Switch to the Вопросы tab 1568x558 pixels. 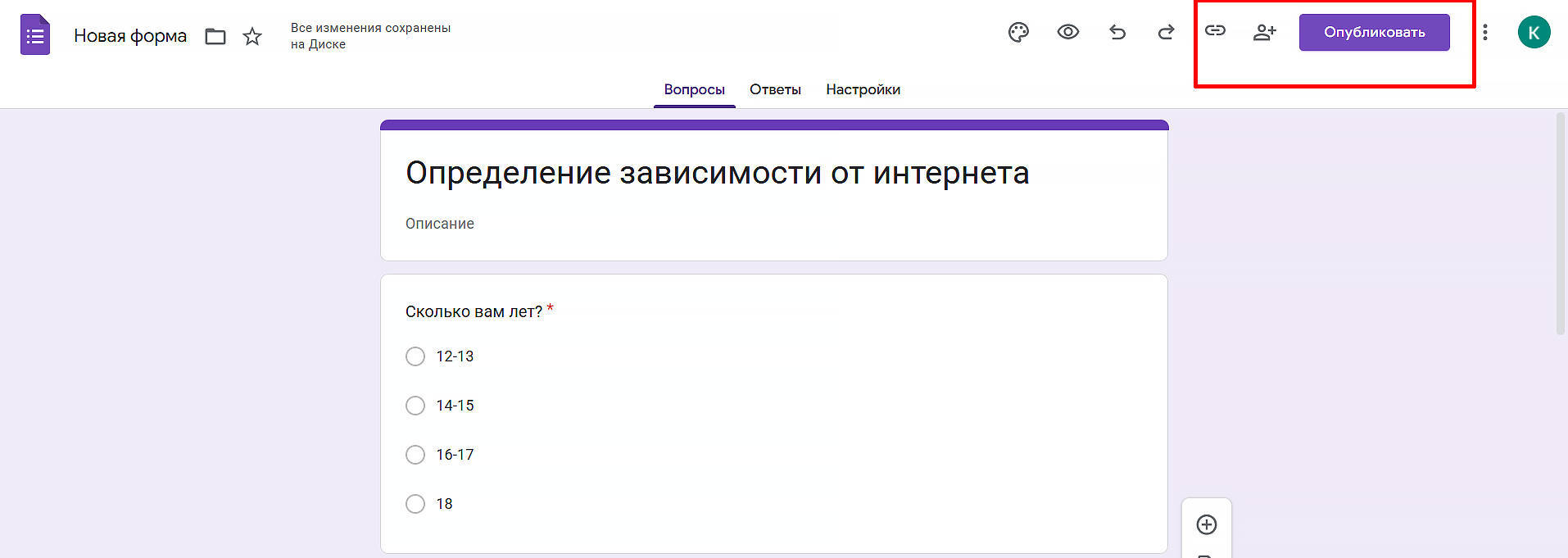coord(695,89)
